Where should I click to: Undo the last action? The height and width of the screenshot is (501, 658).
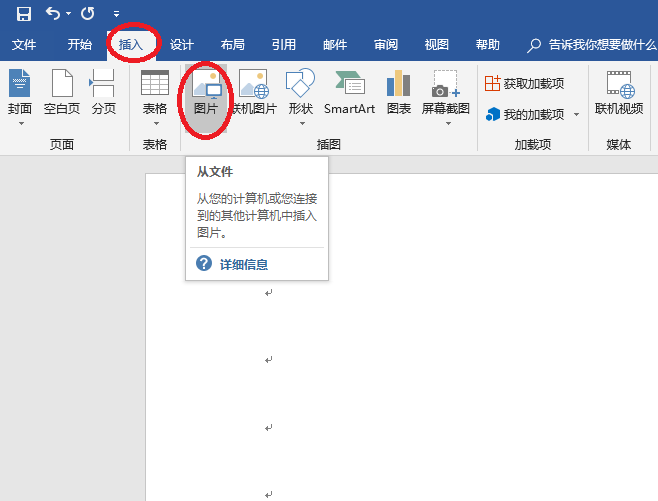tap(53, 13)
